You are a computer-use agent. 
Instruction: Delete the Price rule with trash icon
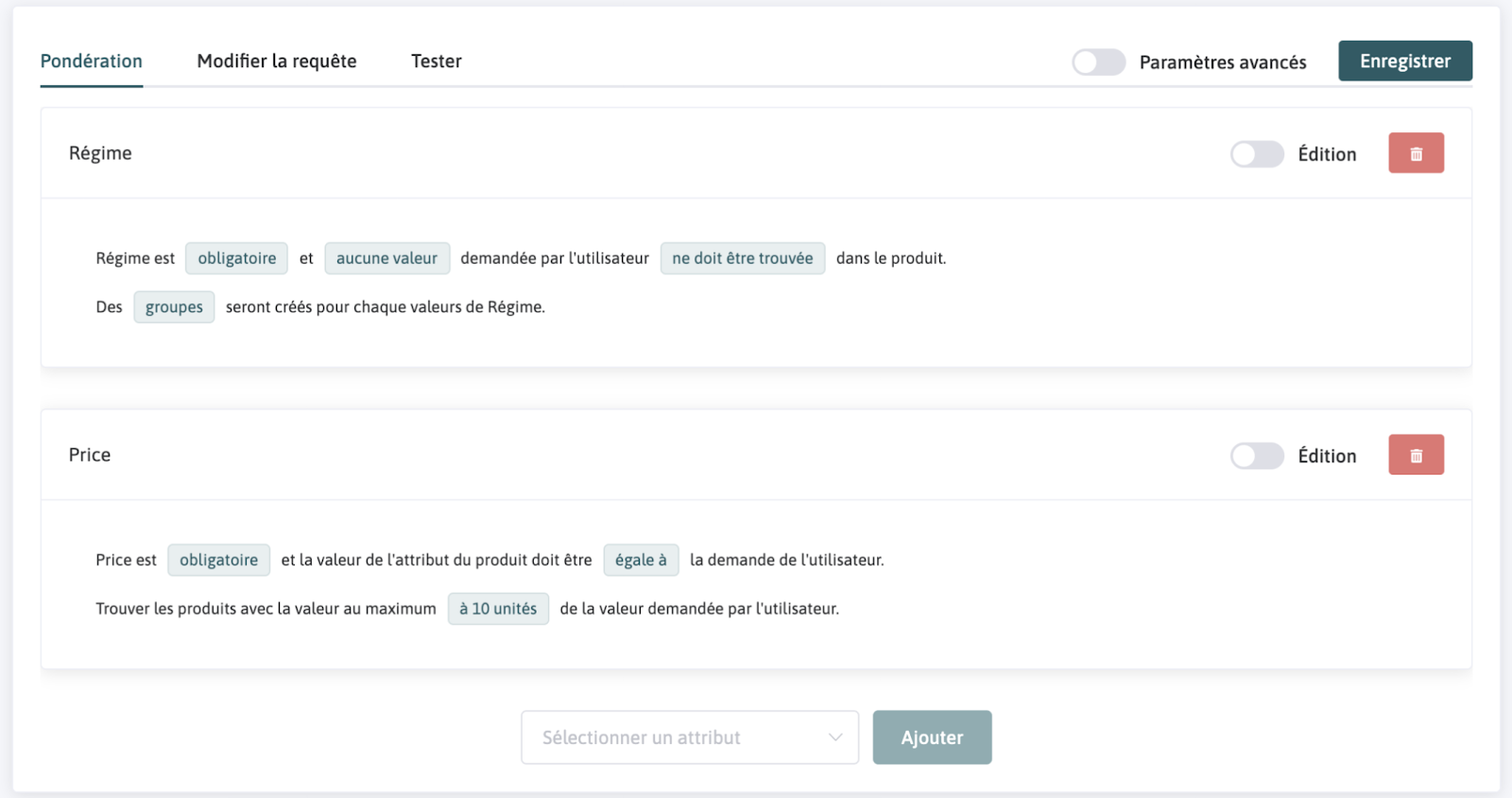(1416, 455)
